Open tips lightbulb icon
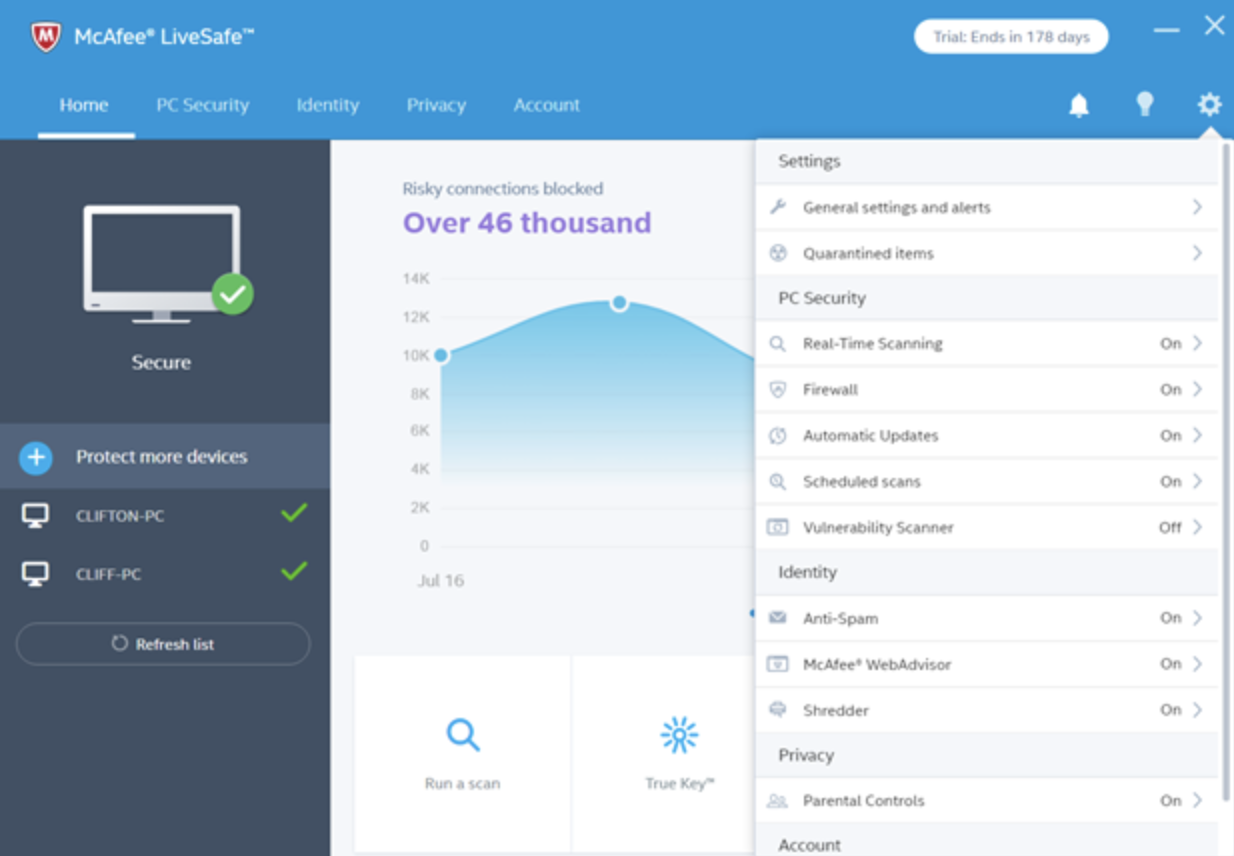This screenshot has height=856, width=1234. (1145, 104)
